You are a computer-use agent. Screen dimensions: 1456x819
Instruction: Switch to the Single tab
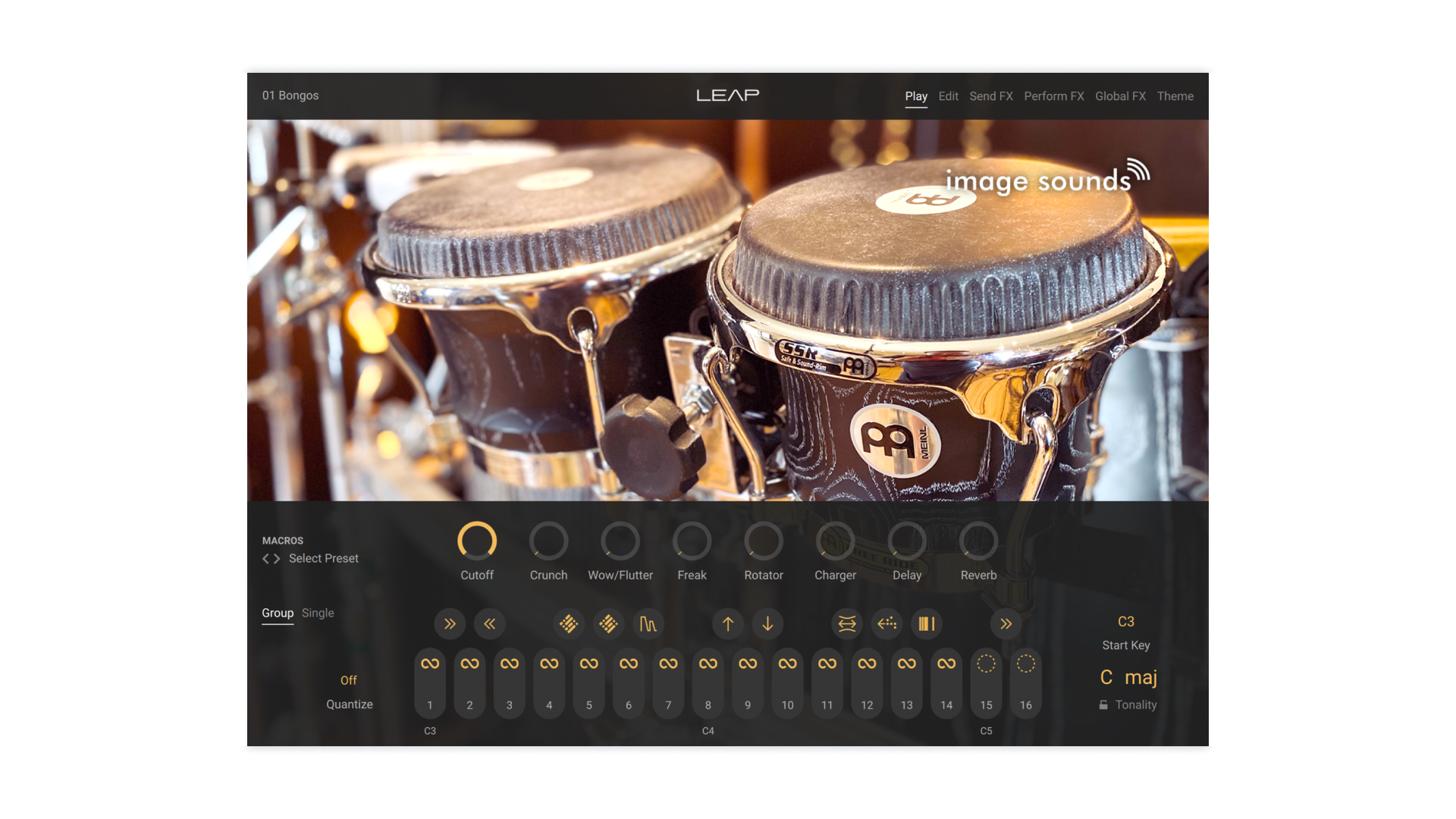tap(318, 613)
